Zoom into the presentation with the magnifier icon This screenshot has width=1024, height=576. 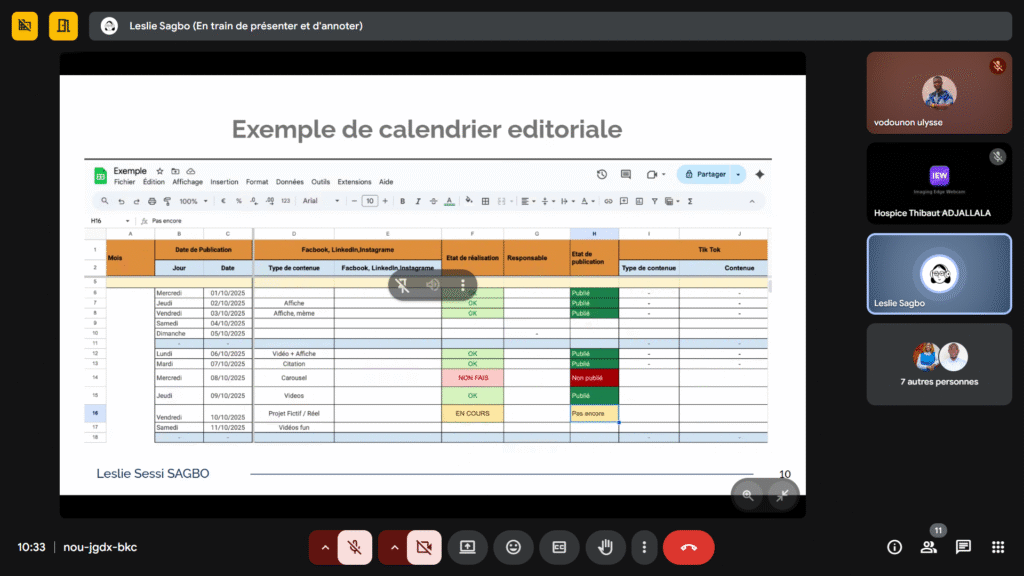click(748, 495)
